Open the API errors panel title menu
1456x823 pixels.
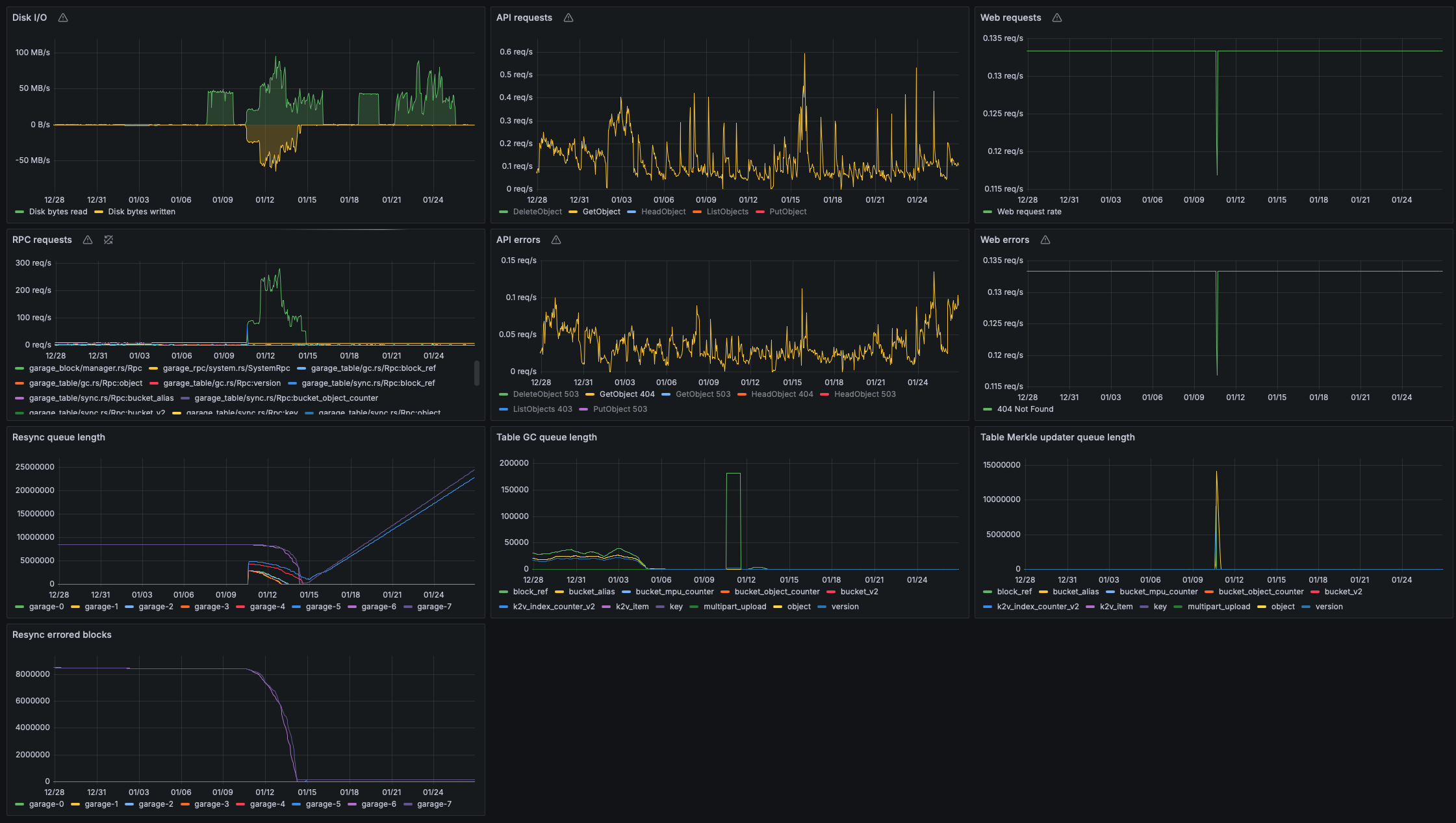518,240
